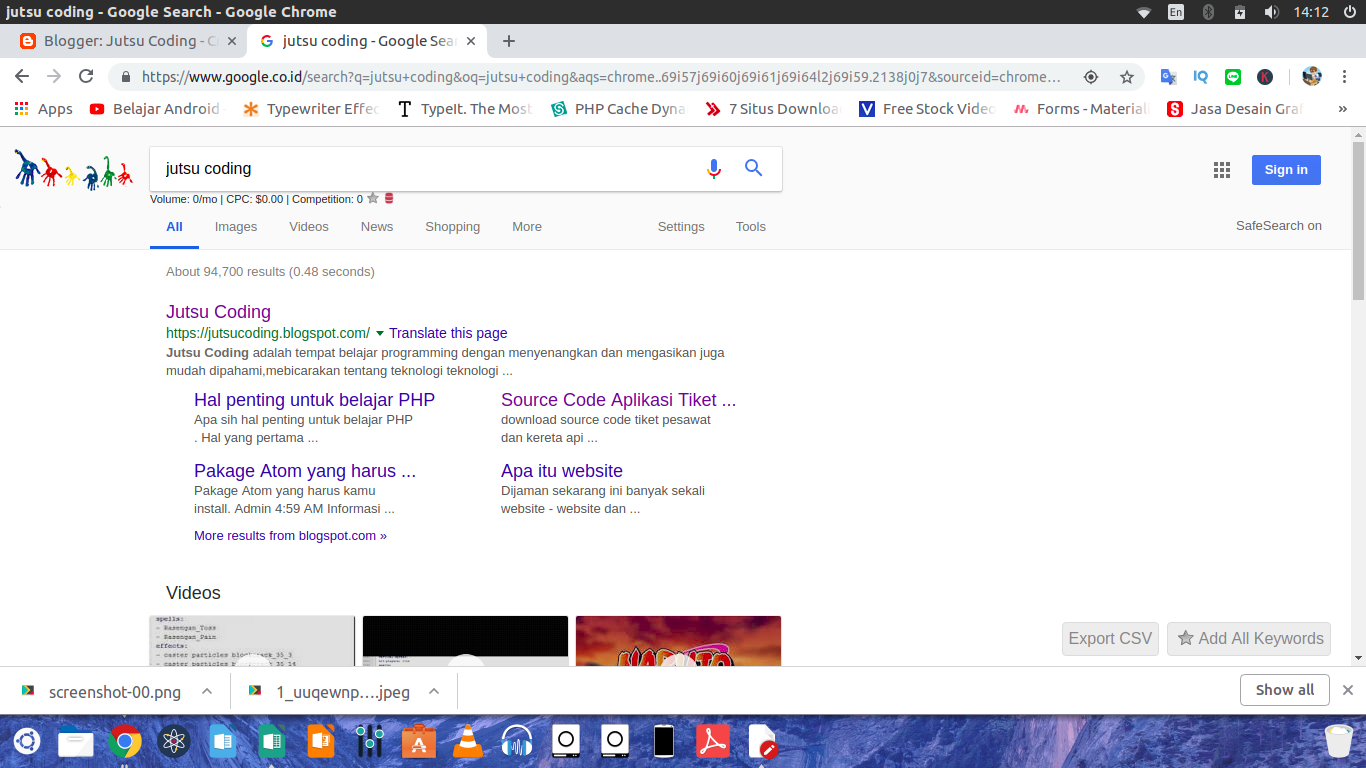
Task: Start voice search with the microphone
Action: point(714,168)
